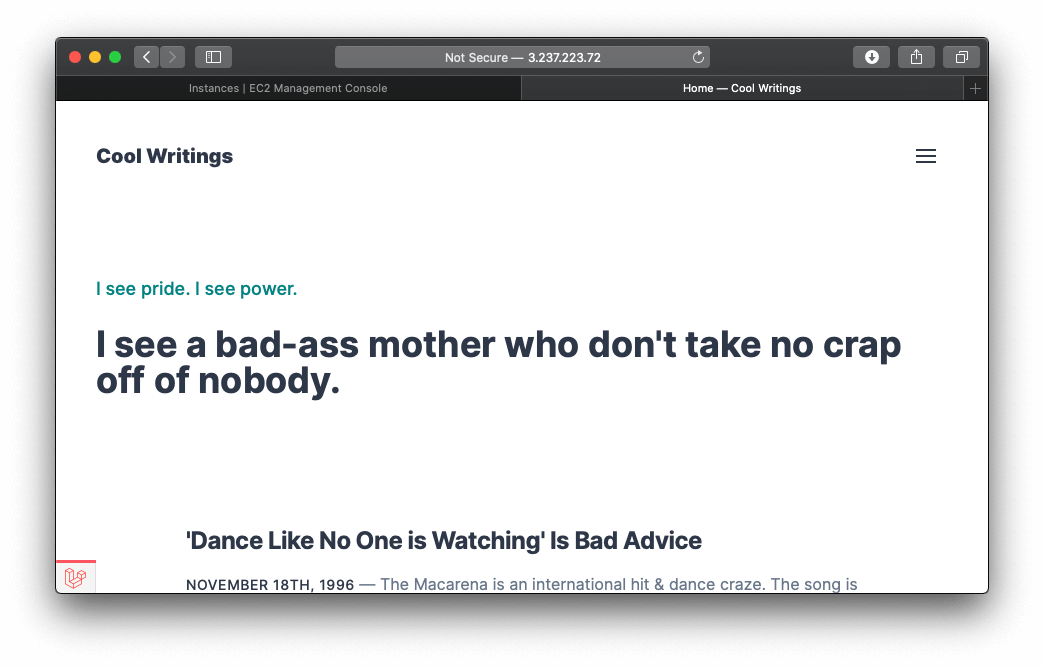Open the 'Dance Like No One is Watching' article
The width and height of the screenshot is (1044, 667).
coord(443,541)
